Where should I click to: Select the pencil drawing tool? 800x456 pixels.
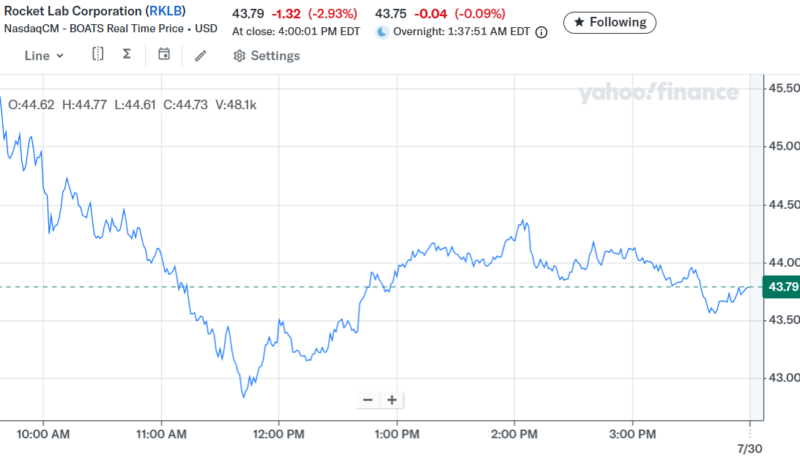(200, 55)
